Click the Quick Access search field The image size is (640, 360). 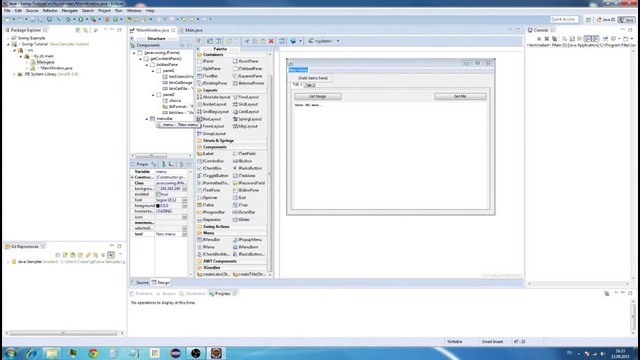click(x=564, y=19)
